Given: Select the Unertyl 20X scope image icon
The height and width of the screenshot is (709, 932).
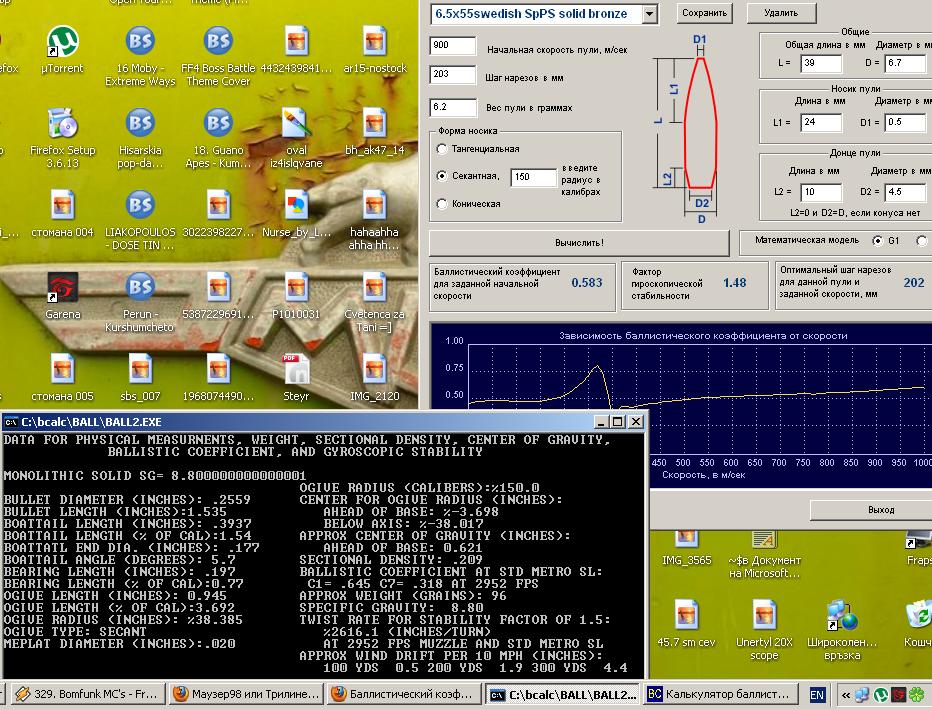Looking at the screenshot, I should point(764,617).
